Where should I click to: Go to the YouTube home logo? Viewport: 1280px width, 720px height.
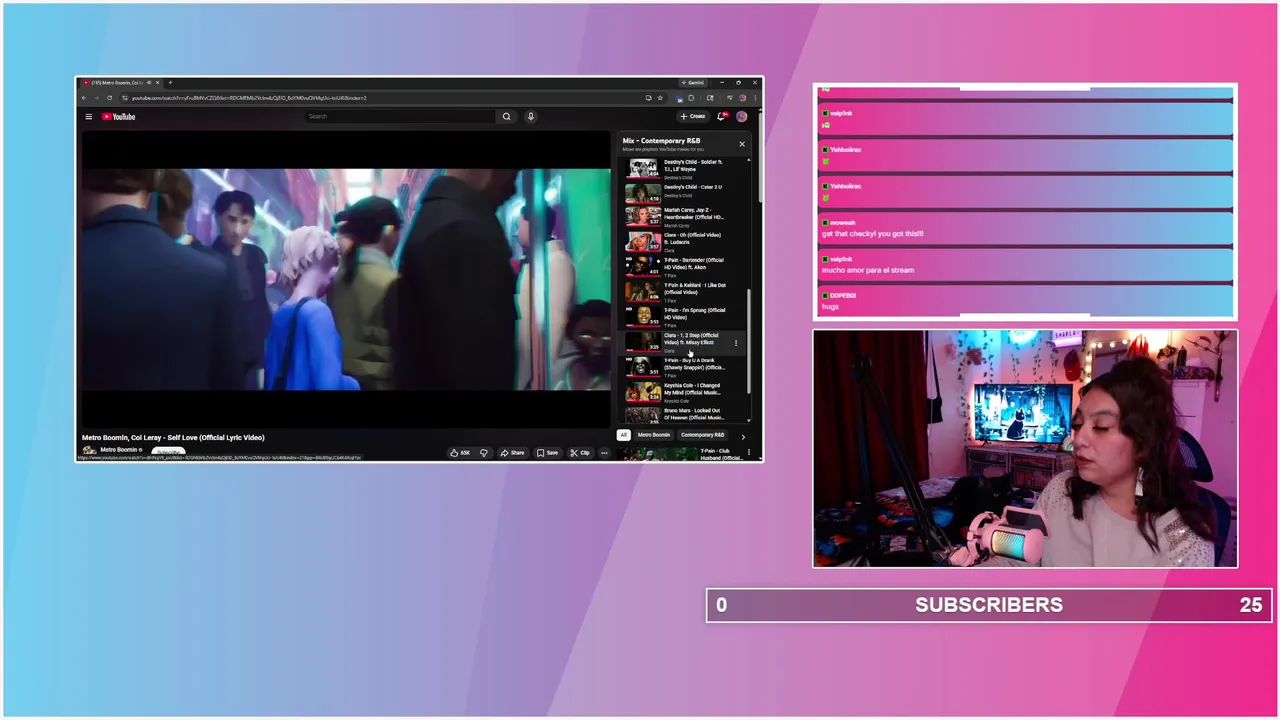click(118, 117)
